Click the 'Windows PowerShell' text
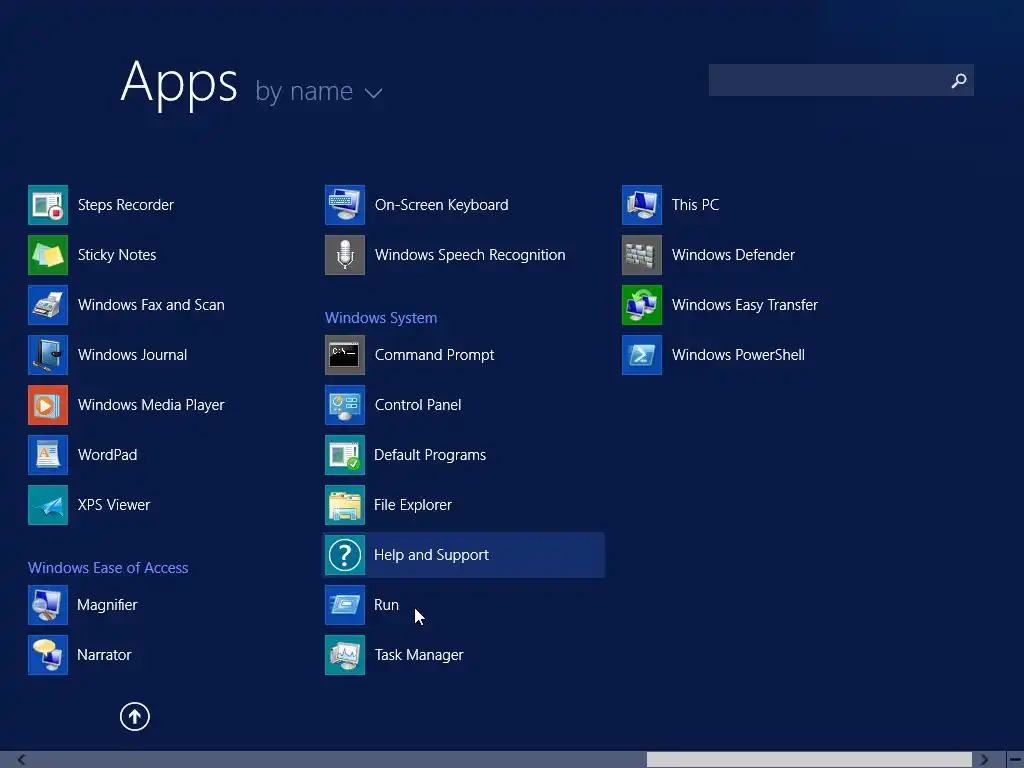Image resolution: width=1024 pixels, height=768 pixels. click(x=739, y=355)
